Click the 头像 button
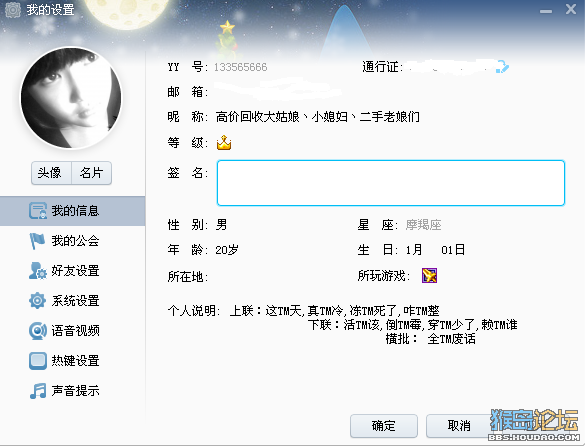The height and width of the screenshot is (446, 585). tap(51, 173)
